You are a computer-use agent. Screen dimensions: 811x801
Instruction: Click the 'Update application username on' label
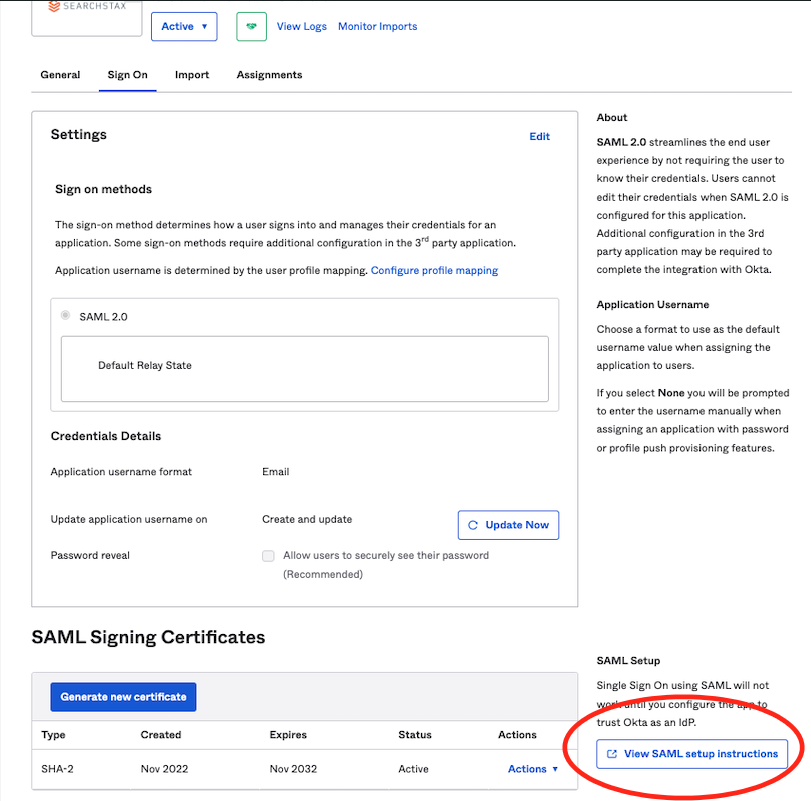(x=129, y=519)
